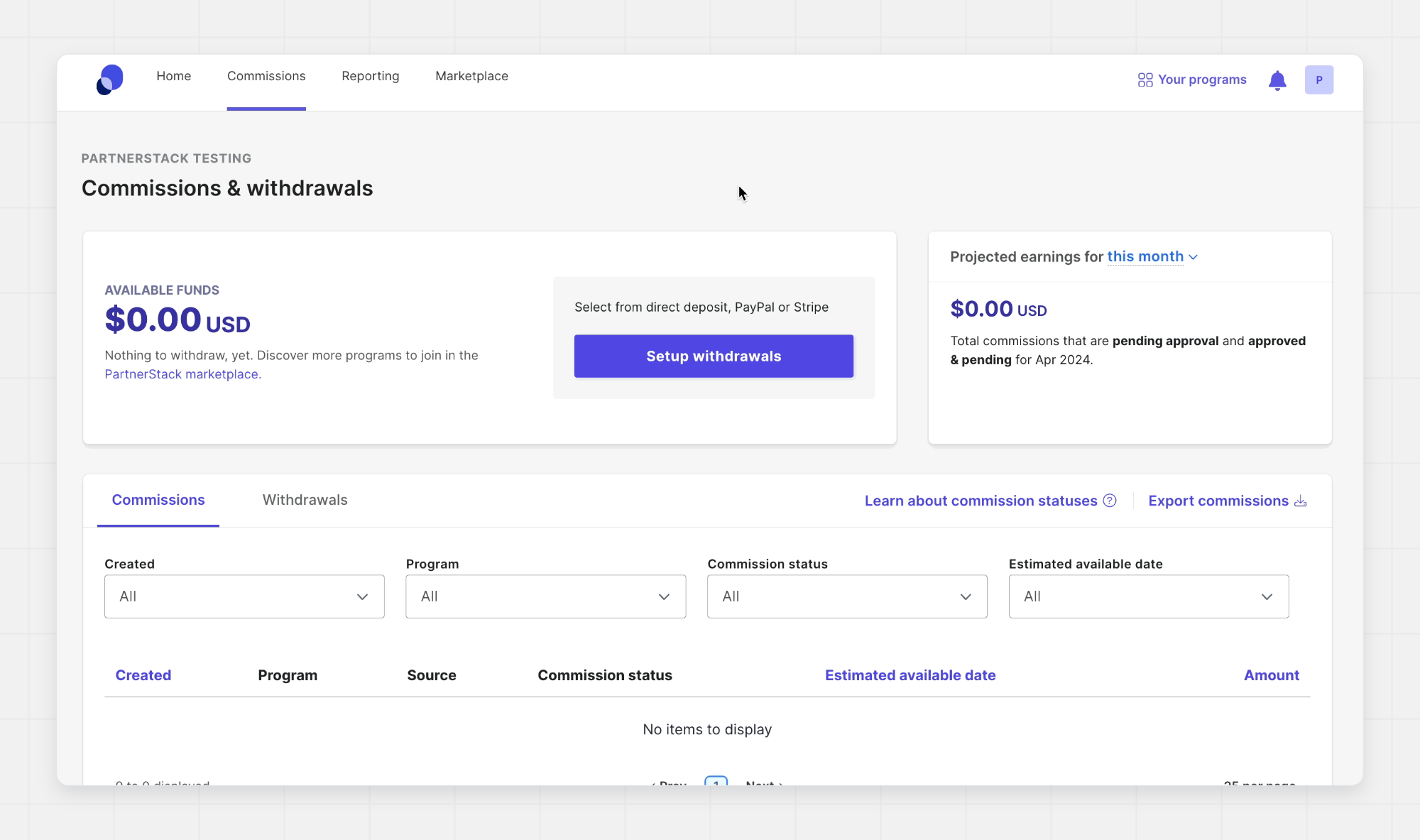Click the No items to display message
Viewport: 1420px width, 840px height.
click(x=707, y=729)
